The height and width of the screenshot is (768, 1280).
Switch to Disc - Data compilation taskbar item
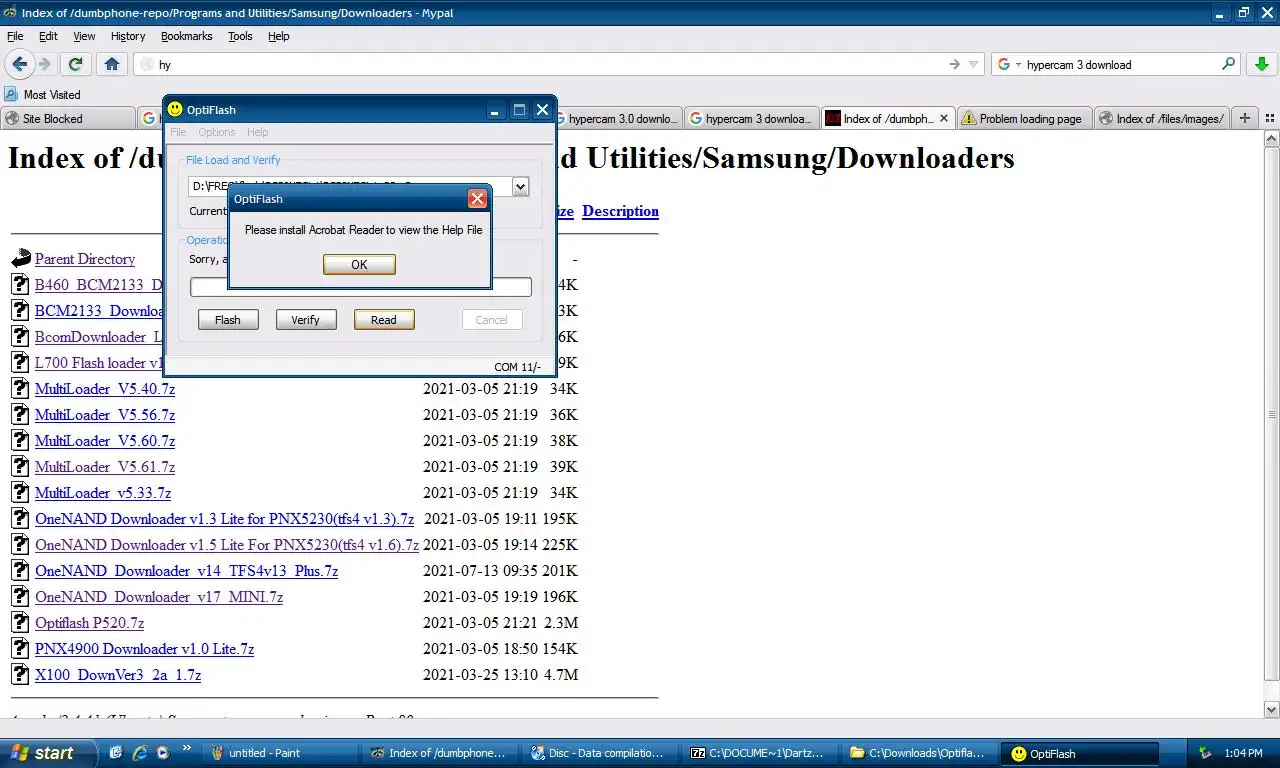(x=602, y=753)
